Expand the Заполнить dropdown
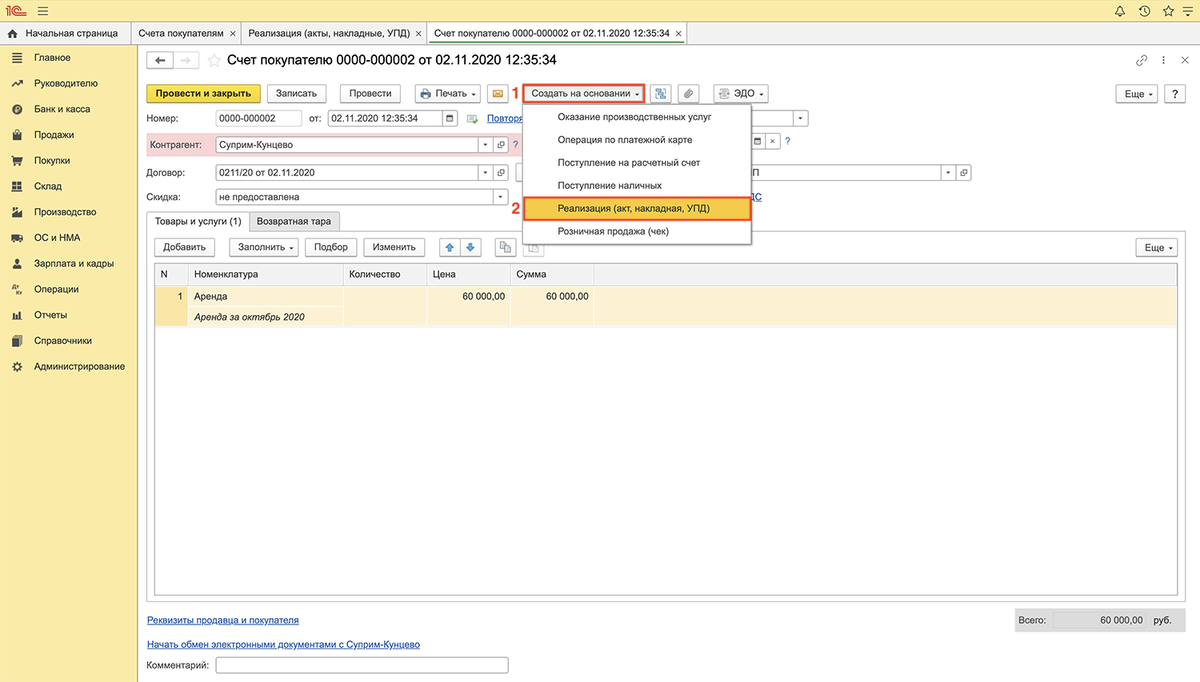 264,247
